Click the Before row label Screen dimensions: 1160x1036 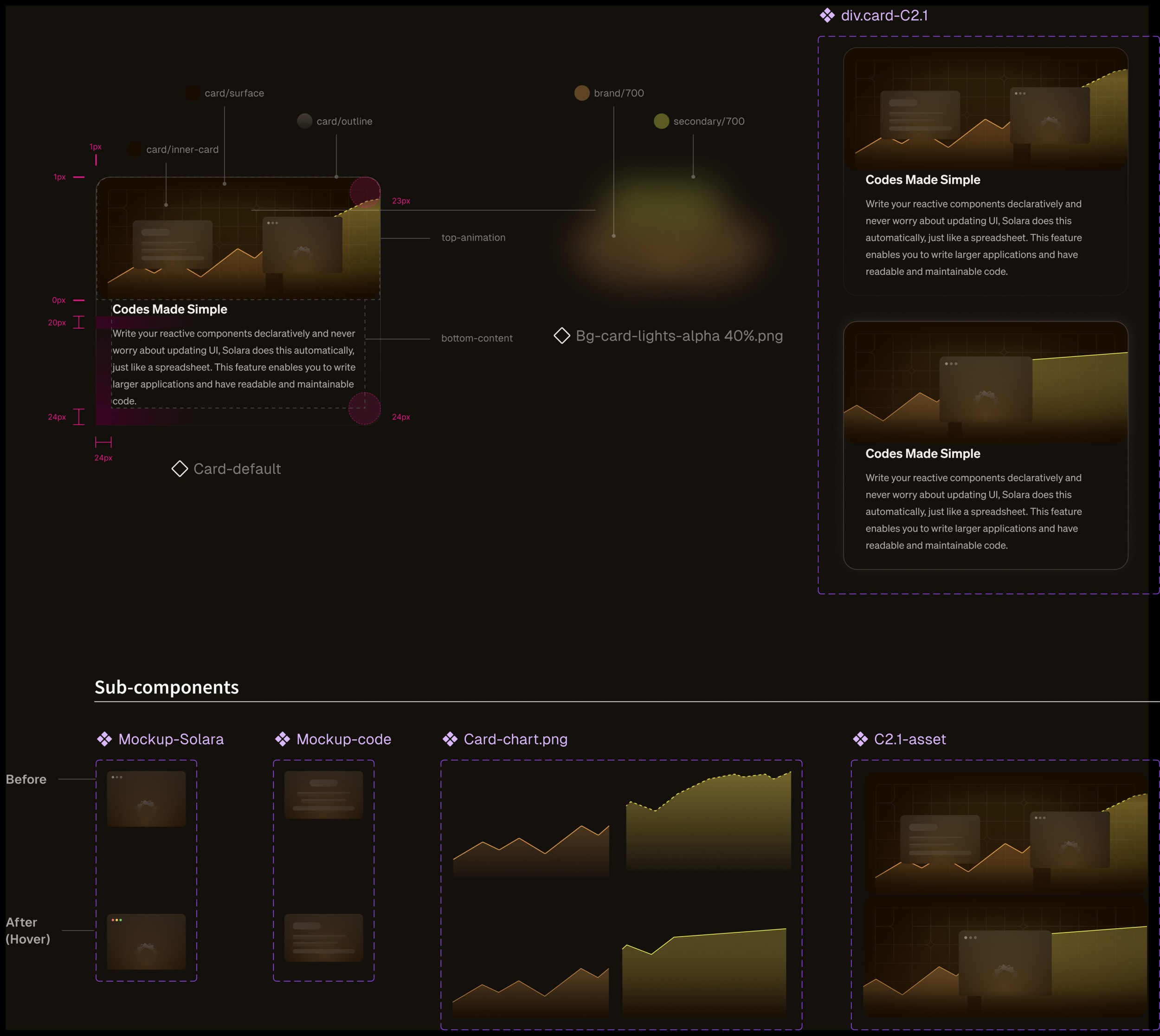(x=26, y=779)
